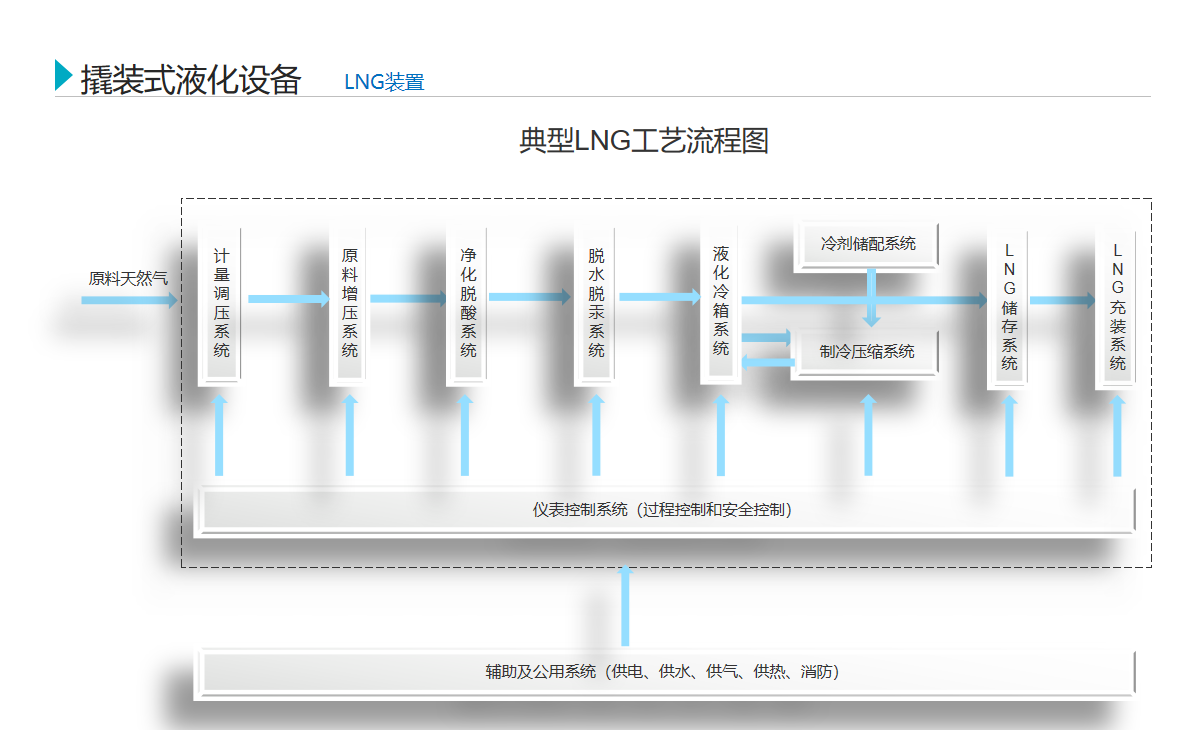Select the 液化冷箱系统 box
The width and height of the screenshot is (1190, 730).
pyautogui.click(x=721, y=303)
